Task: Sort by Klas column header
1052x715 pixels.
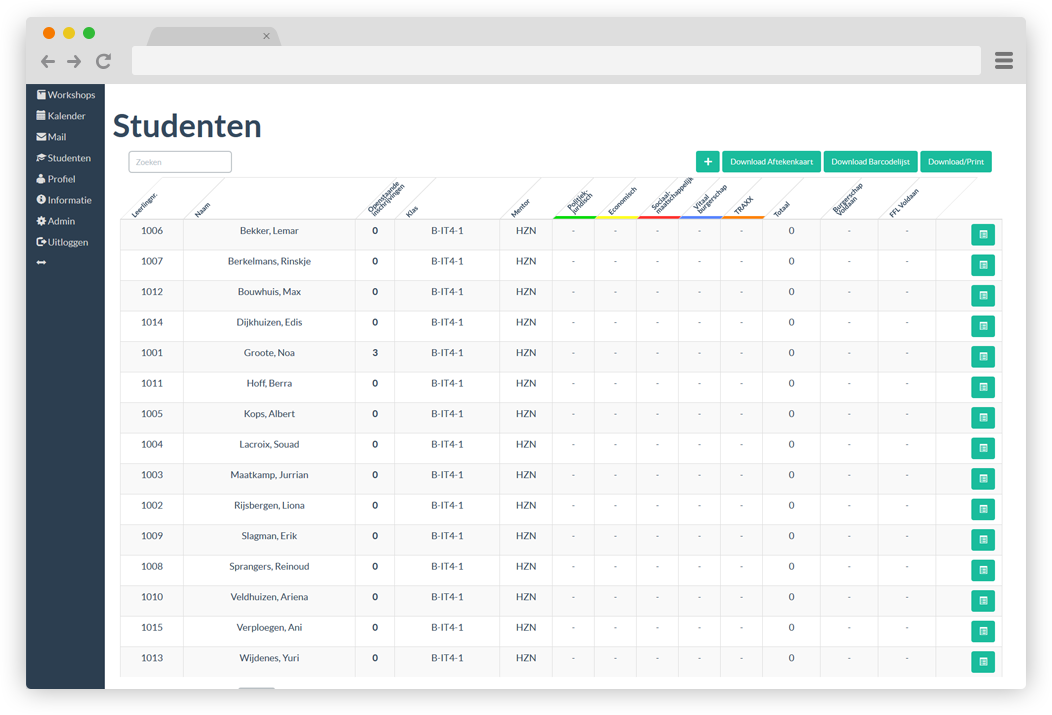Action: [412, 211]
